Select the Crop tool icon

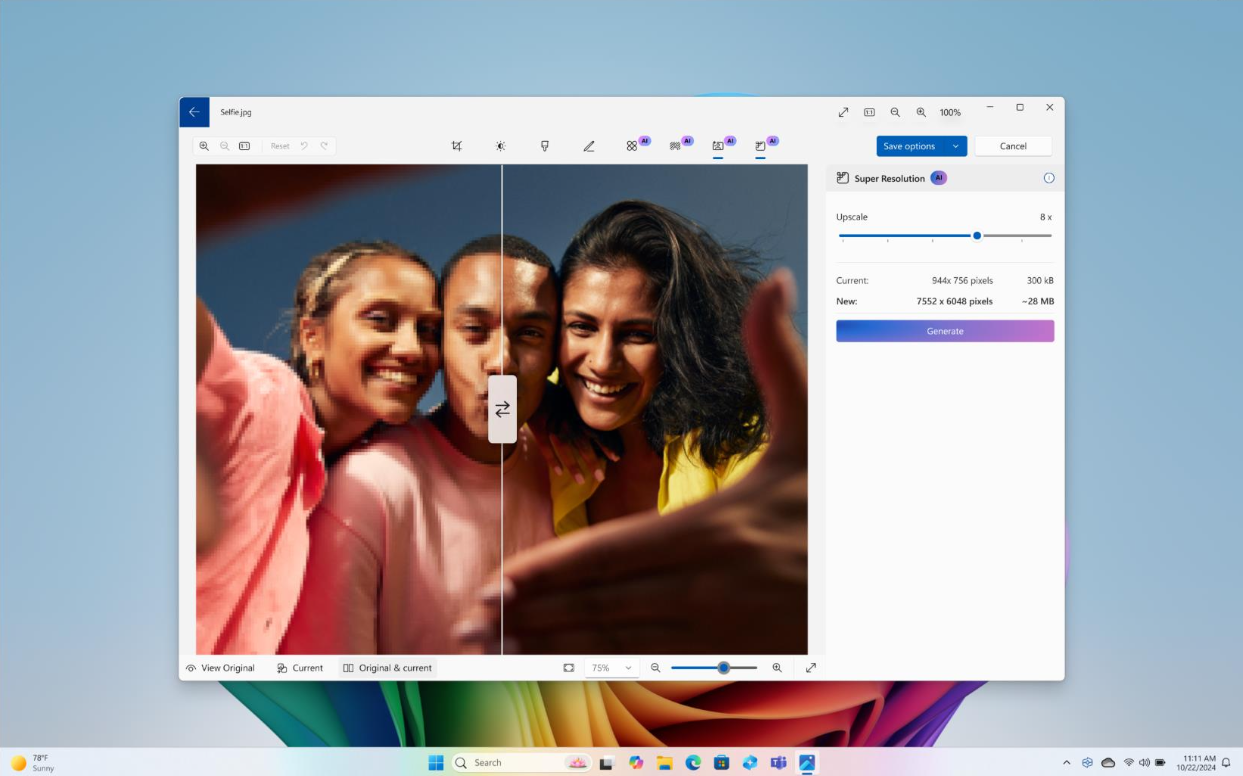click(457, 146)
